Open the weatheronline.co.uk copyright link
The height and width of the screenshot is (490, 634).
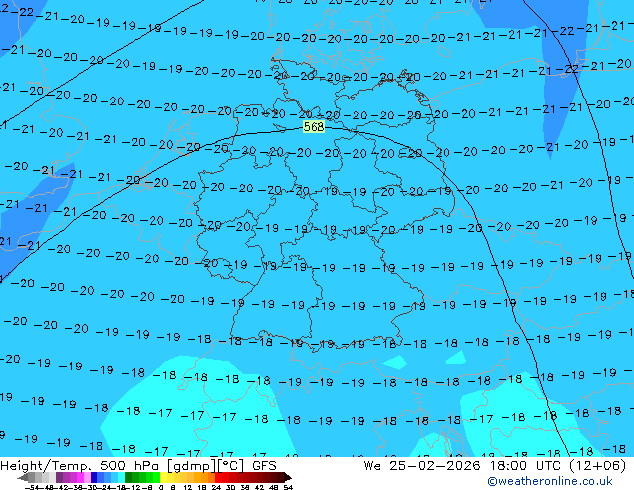point(550,481)
